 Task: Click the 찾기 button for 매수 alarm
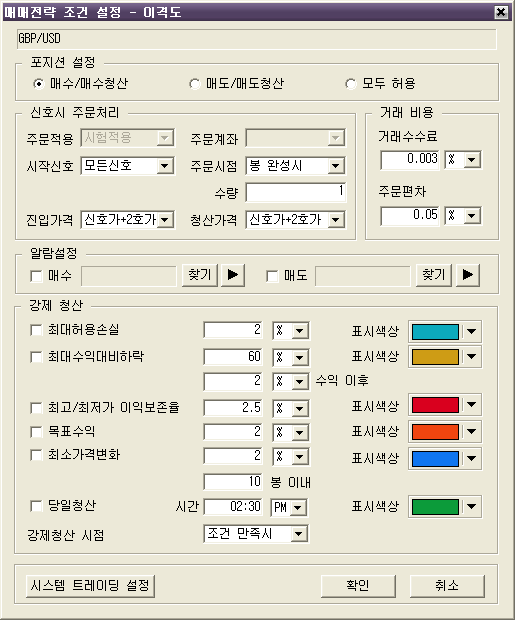click(x=200, y=274)
